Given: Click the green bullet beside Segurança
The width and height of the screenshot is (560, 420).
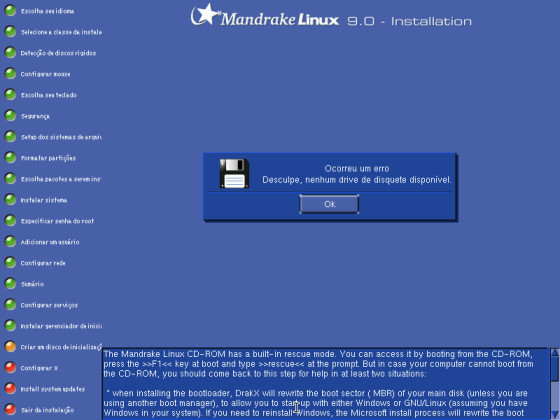Looking at the screenshot, I should pyautogui.click(x=10, y=116).
